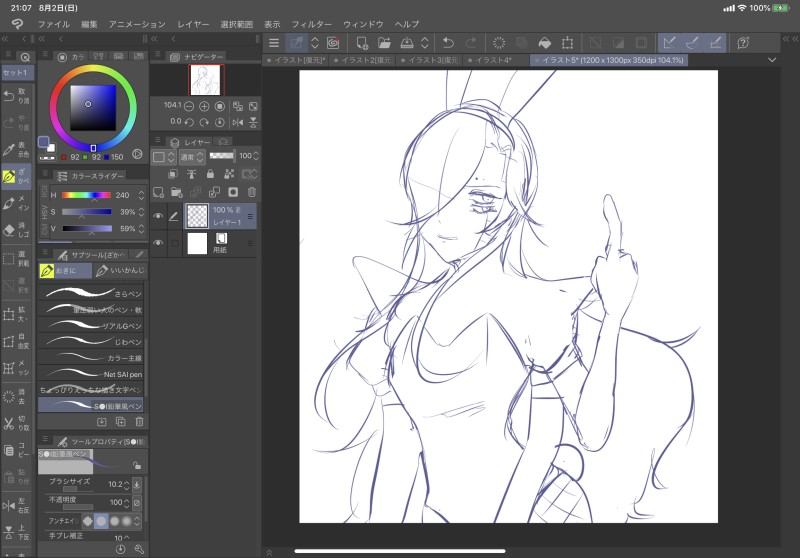The width and height of the screenshot is (800, 558).
Task: Click the scissors cut icon
Action: click(x=9, y=423)
